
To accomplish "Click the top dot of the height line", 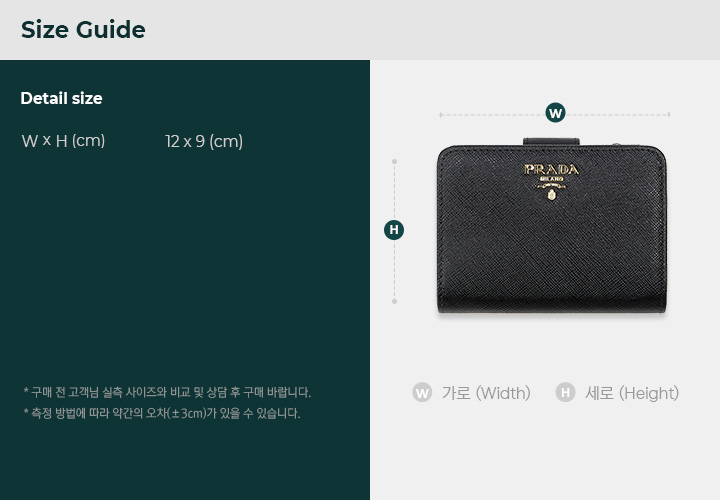I will (394, 162).
